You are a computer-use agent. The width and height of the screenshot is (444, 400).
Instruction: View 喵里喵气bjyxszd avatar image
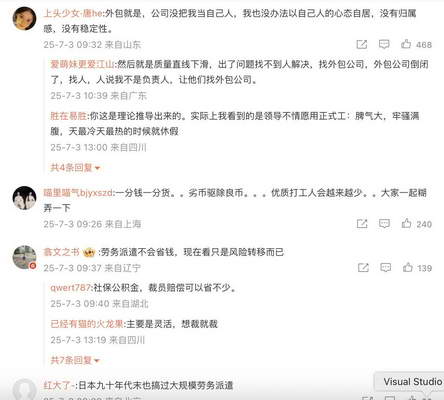[x=24, y=198]
